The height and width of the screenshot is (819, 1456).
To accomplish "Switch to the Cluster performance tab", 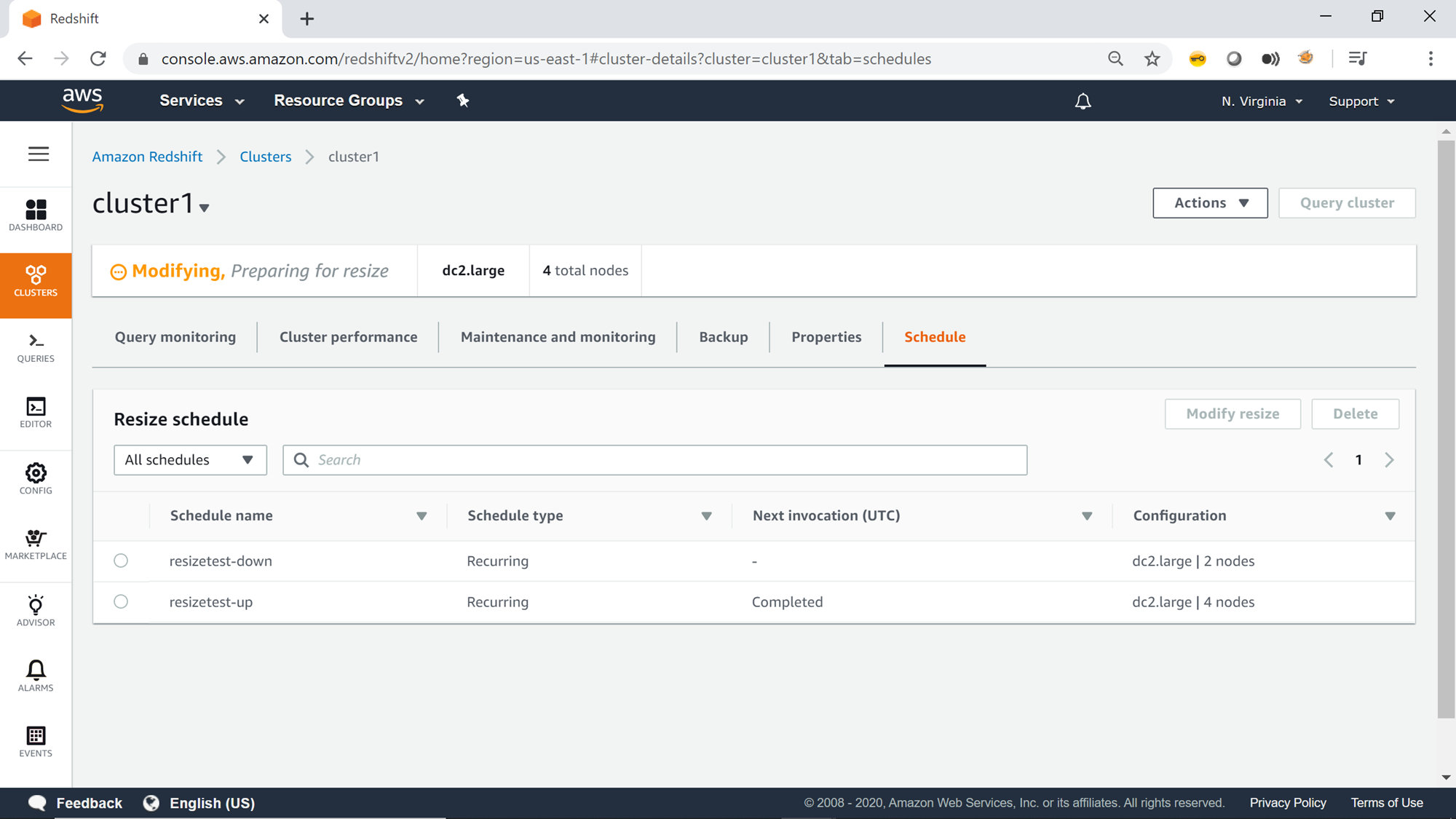I will coord(348,337).
